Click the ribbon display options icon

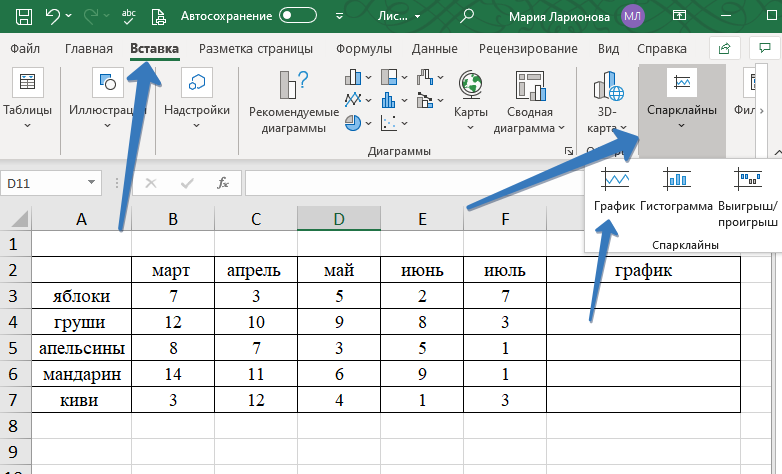point(679,15)
